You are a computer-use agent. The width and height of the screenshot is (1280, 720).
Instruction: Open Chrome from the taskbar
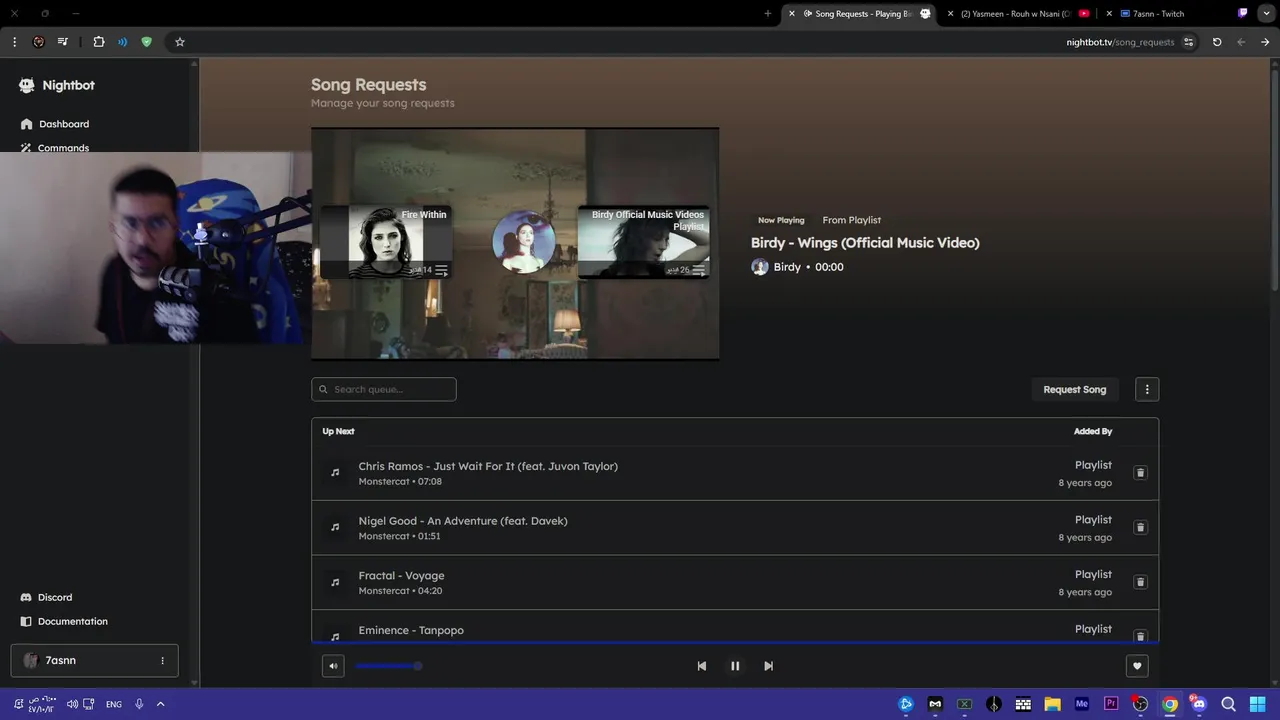(1170, 704)
